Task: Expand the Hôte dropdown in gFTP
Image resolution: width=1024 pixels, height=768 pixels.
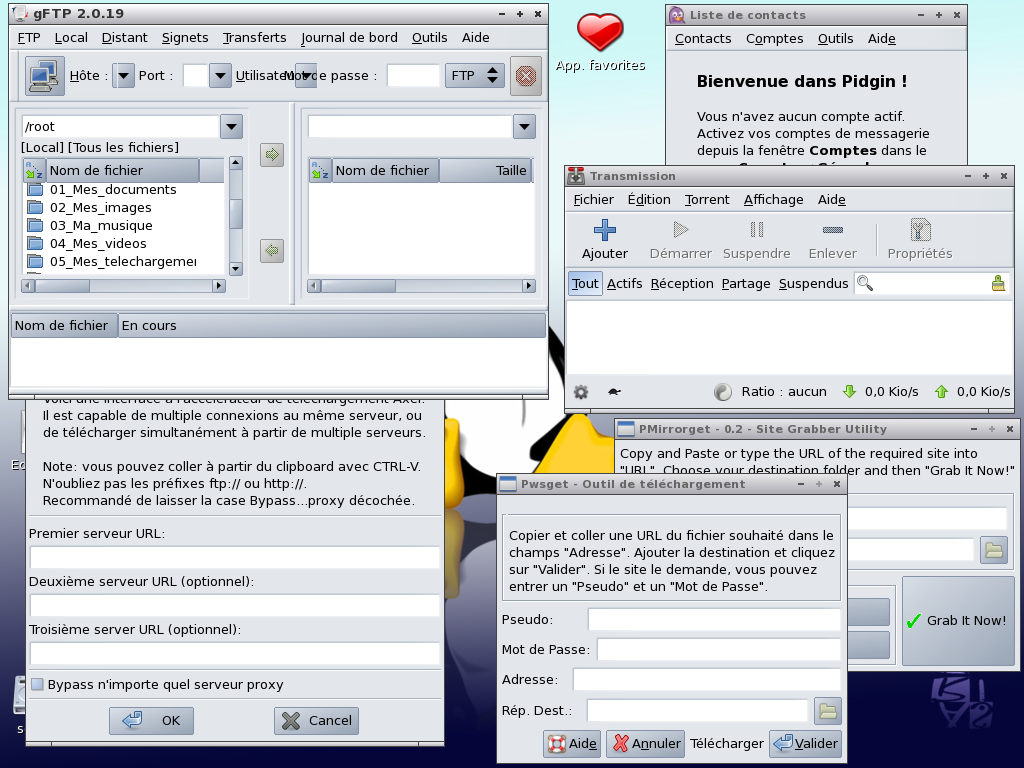Action: 123,76
